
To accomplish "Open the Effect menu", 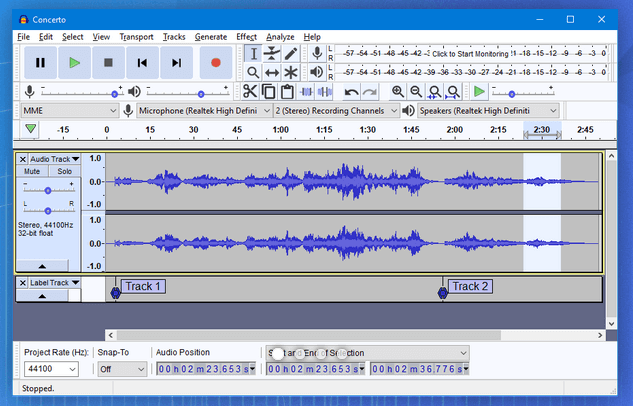I will tap(246, 37).
